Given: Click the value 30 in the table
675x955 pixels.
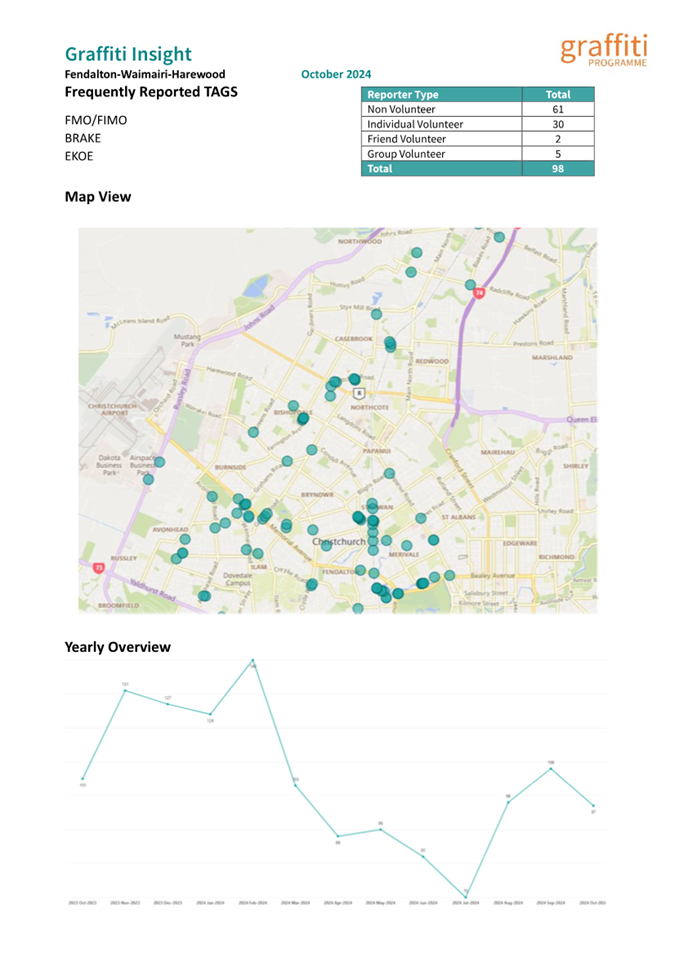Looking at the screenshot, I should [558, 124].
